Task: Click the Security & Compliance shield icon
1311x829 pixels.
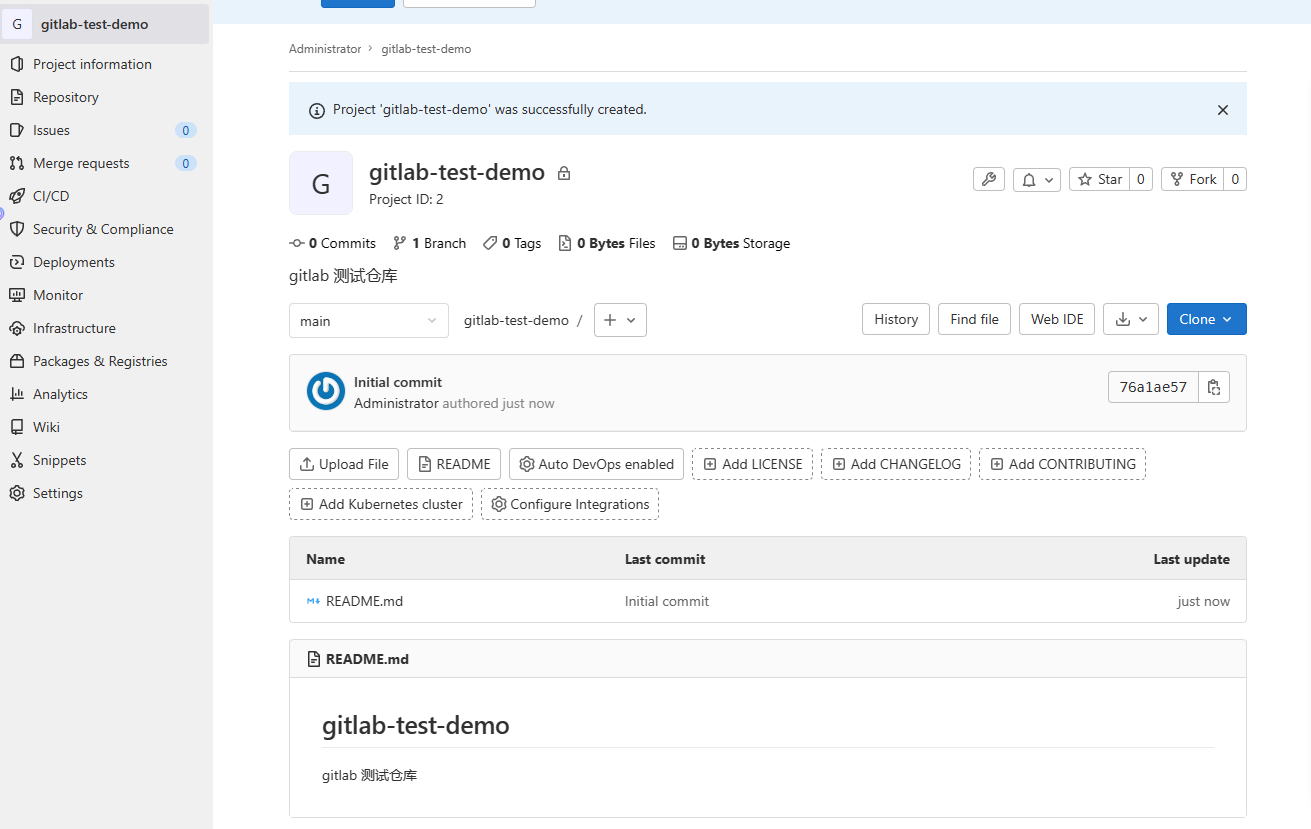Action: coord(16,229)
